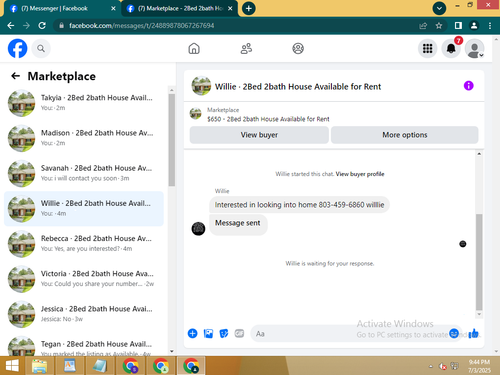Screen dimensions: 500x375
Task: Click the sender avatar beside Message sent
Action: pos(198,229)
